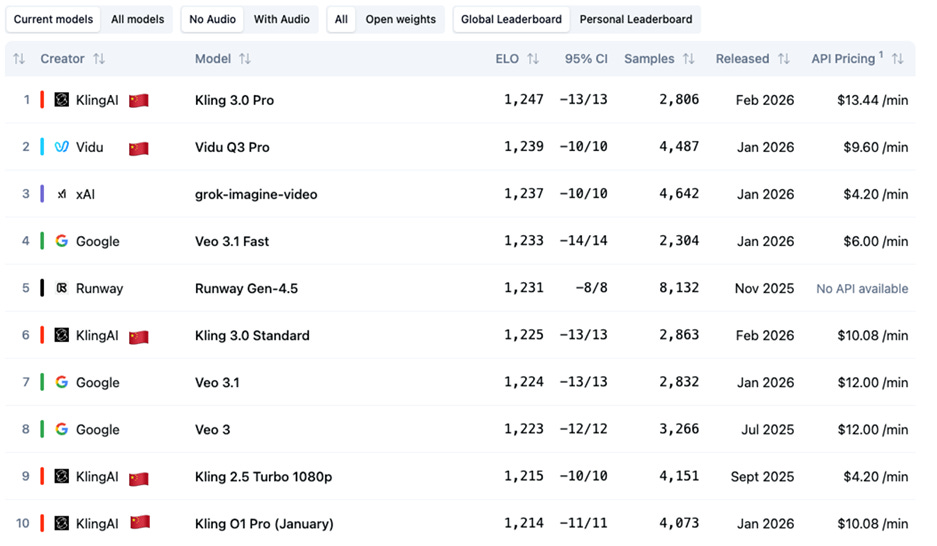Click KlingAI logo in Kling O1 Pro row

[x=62, y=523]
